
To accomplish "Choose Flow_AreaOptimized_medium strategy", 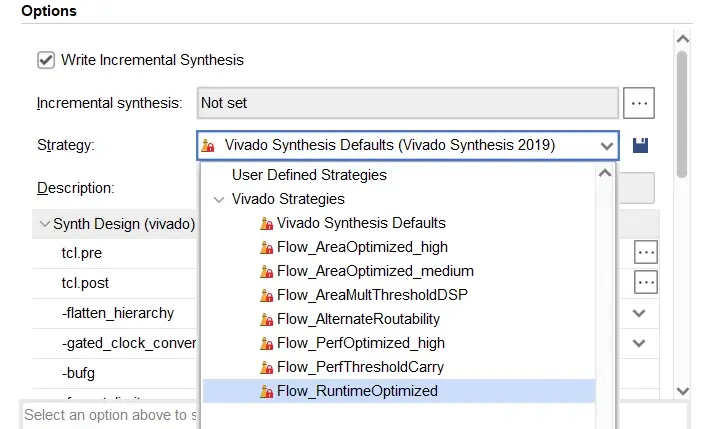I will pyautogui.click(x=375, y=271).
